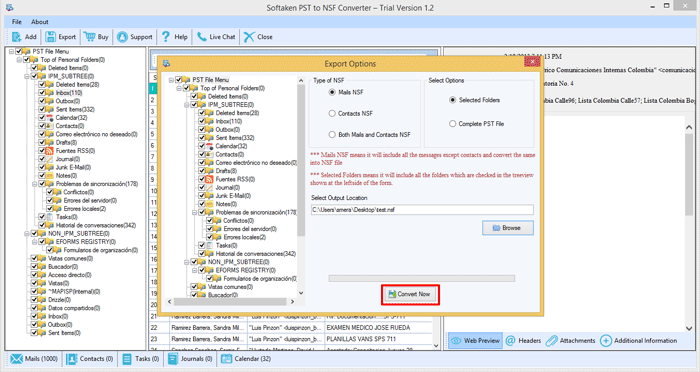Click the conversion progress bar

pos(421,278)
